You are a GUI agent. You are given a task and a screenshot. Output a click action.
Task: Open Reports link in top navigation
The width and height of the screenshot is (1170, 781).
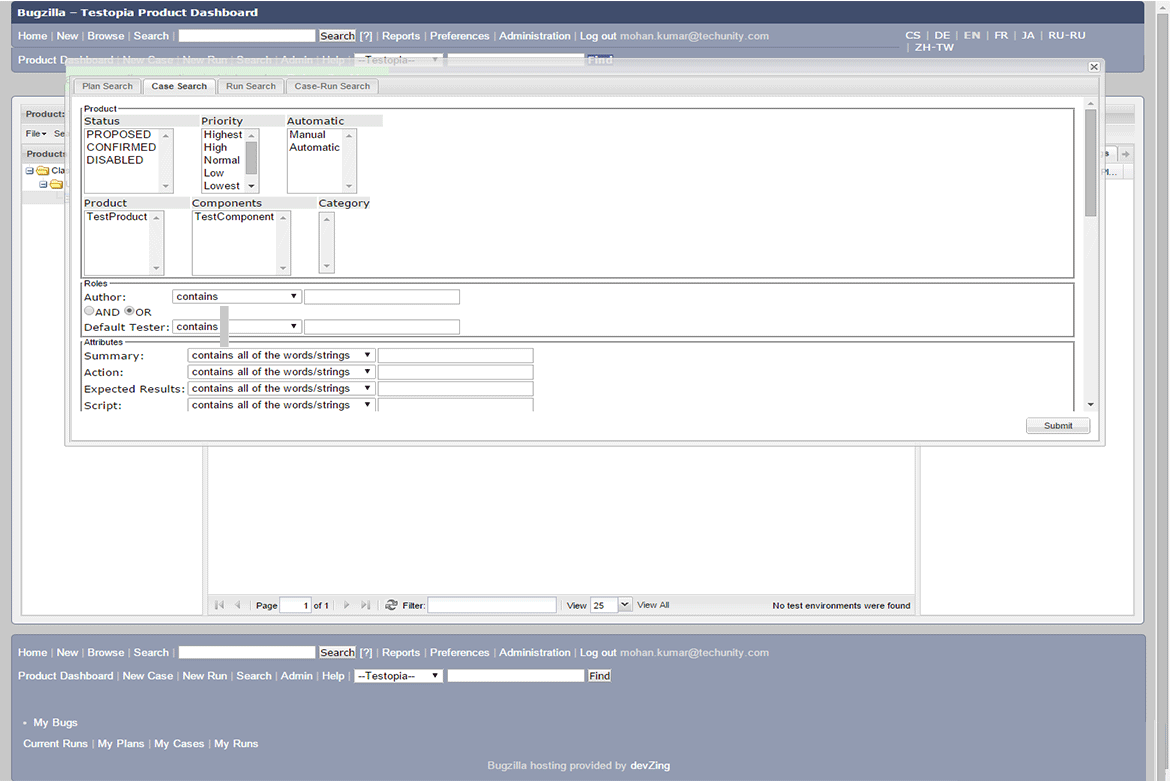401,36
